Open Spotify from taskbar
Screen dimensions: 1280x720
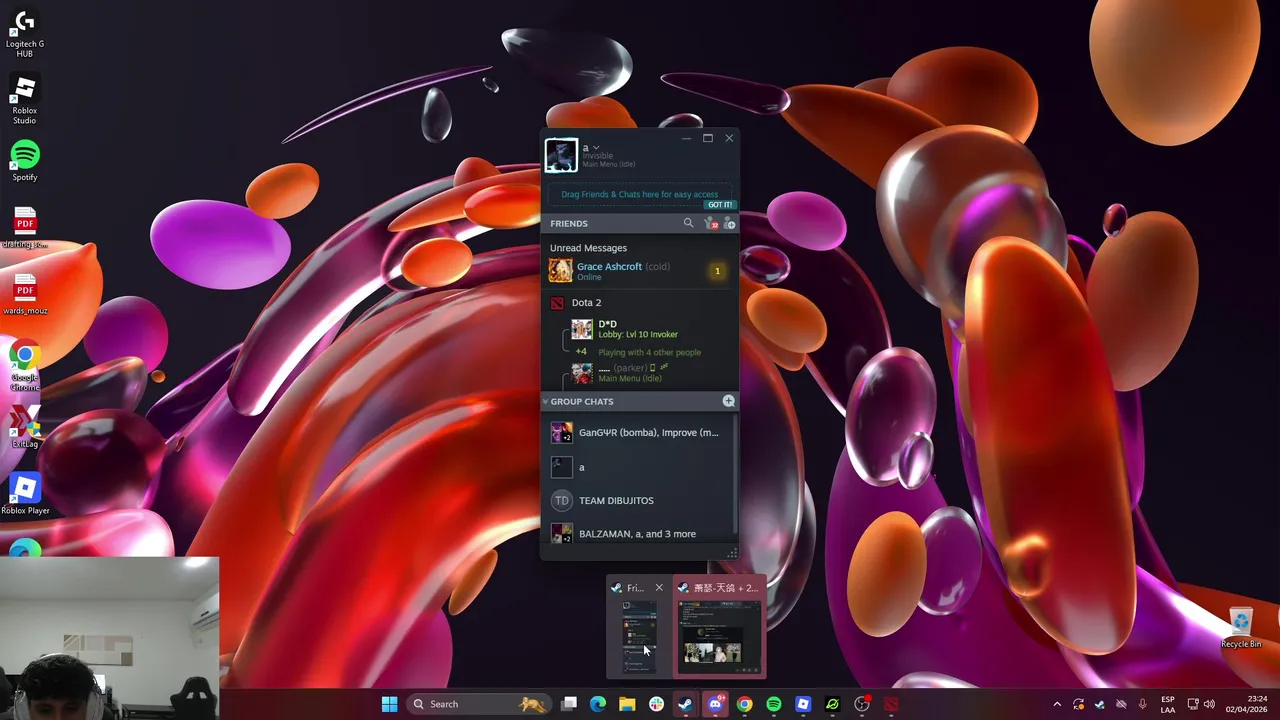coord(774,704)
